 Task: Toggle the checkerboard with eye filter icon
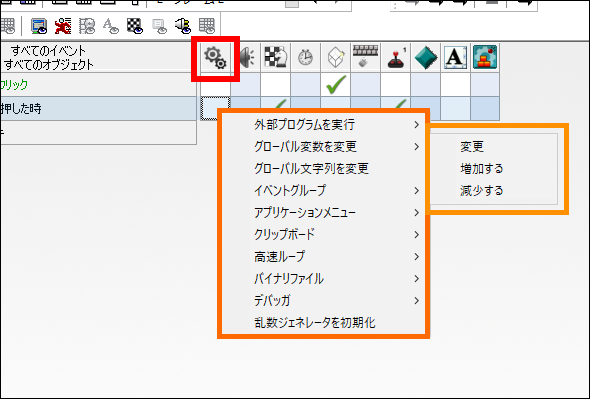pos(135,26)
